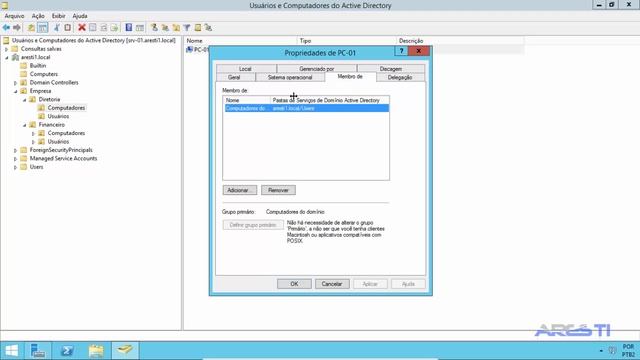Go up one level using the toolbar folder icon
640x360 pixels.
click(x=31, y=28)
